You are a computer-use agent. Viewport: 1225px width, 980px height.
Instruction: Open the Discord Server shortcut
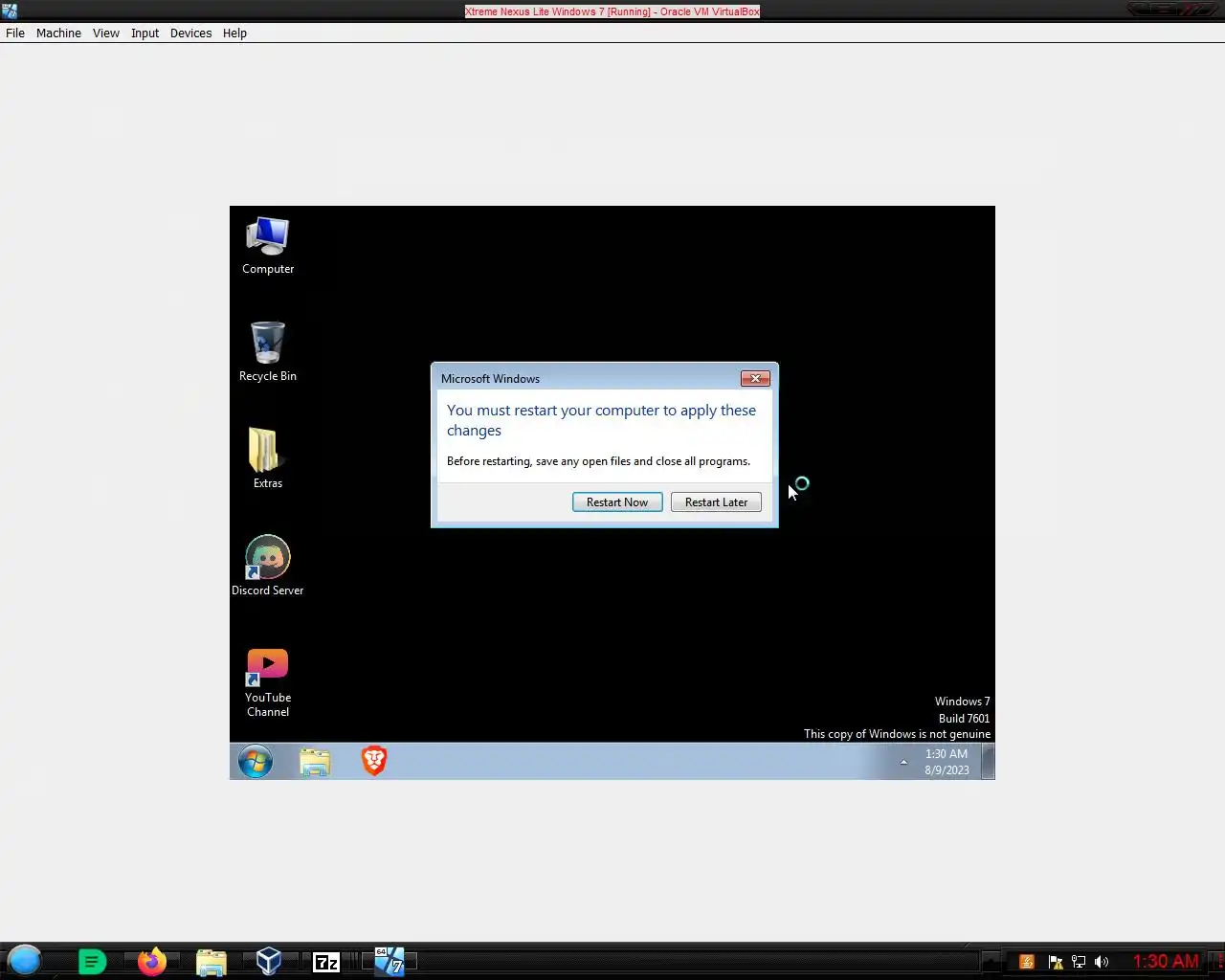[268, 566]
